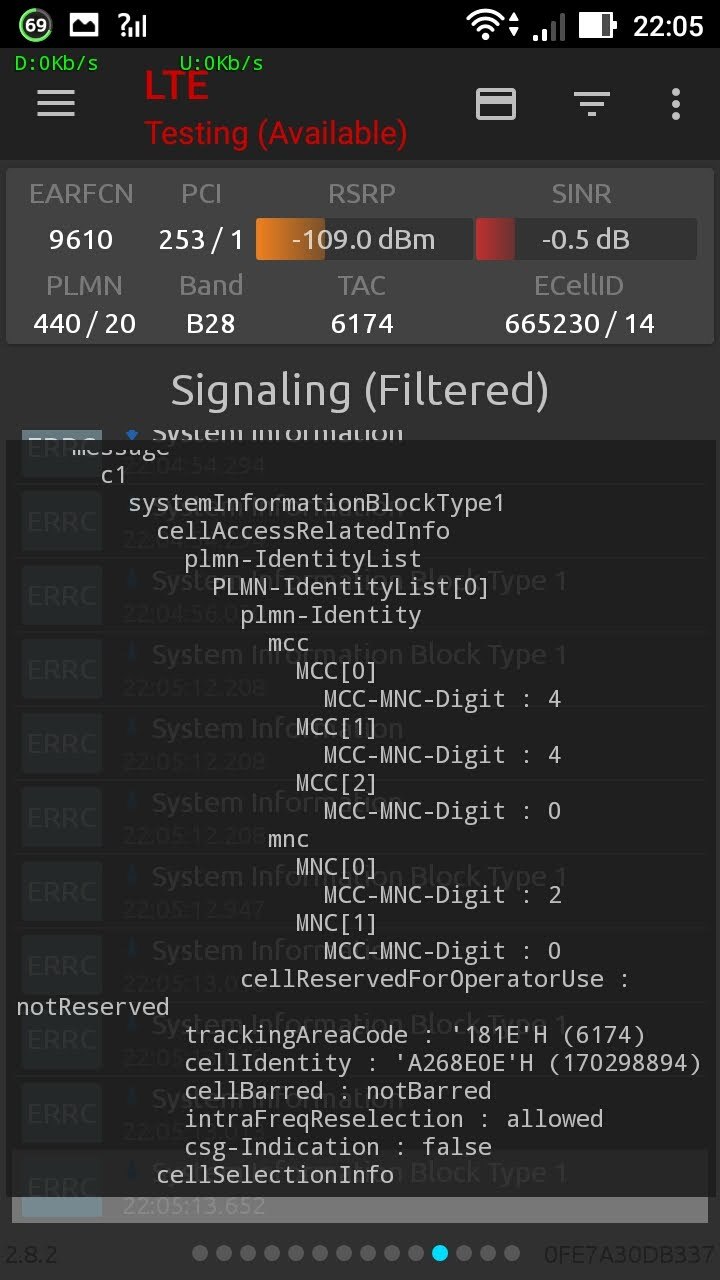This screenshot has width=720, height=1280.
Task: Open the hamburger navigation menu
Action: point(56,103)
